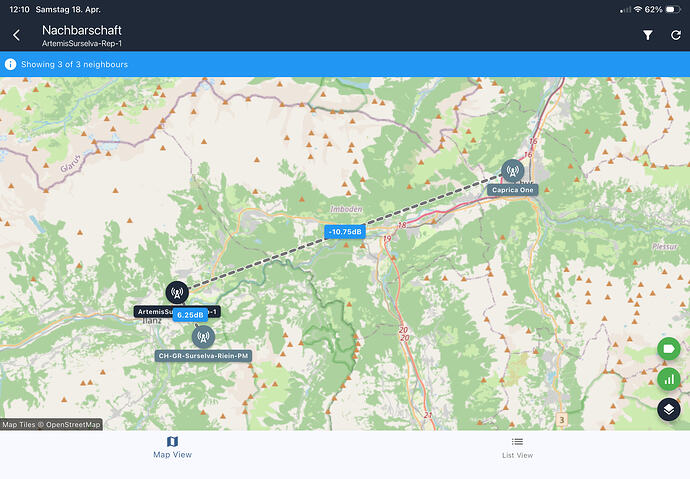Tap the 'Showing 3 of 3 neighbours' banner

(x=78, y=64)
